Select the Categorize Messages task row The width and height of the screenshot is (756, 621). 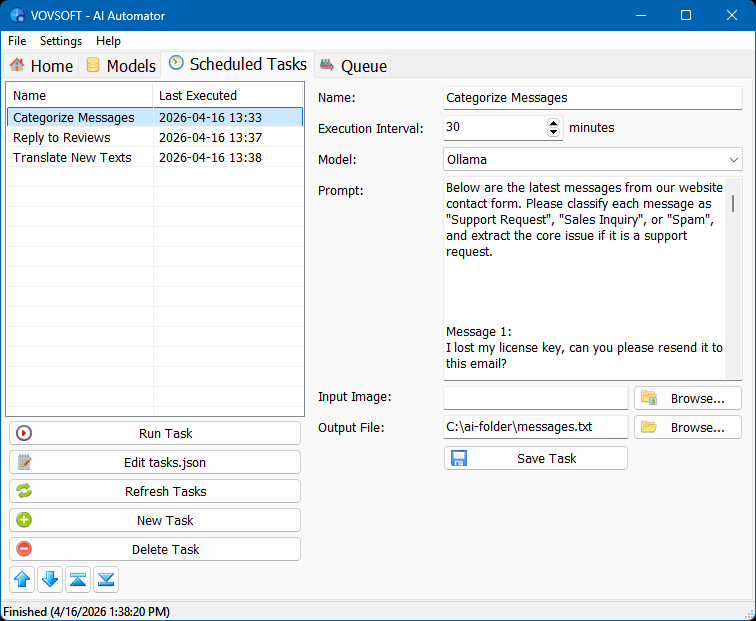pos(155,118)
